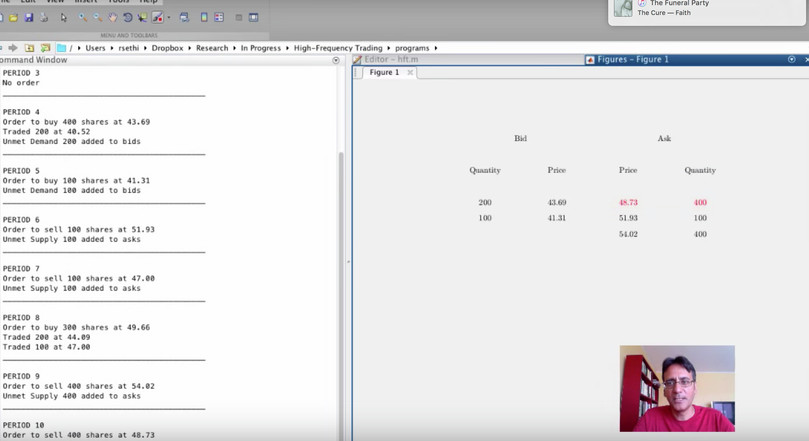The width and height of the screenshot is (809, 441).
Task: Open the Command Window actions dropdown
Action: point(336,60)
